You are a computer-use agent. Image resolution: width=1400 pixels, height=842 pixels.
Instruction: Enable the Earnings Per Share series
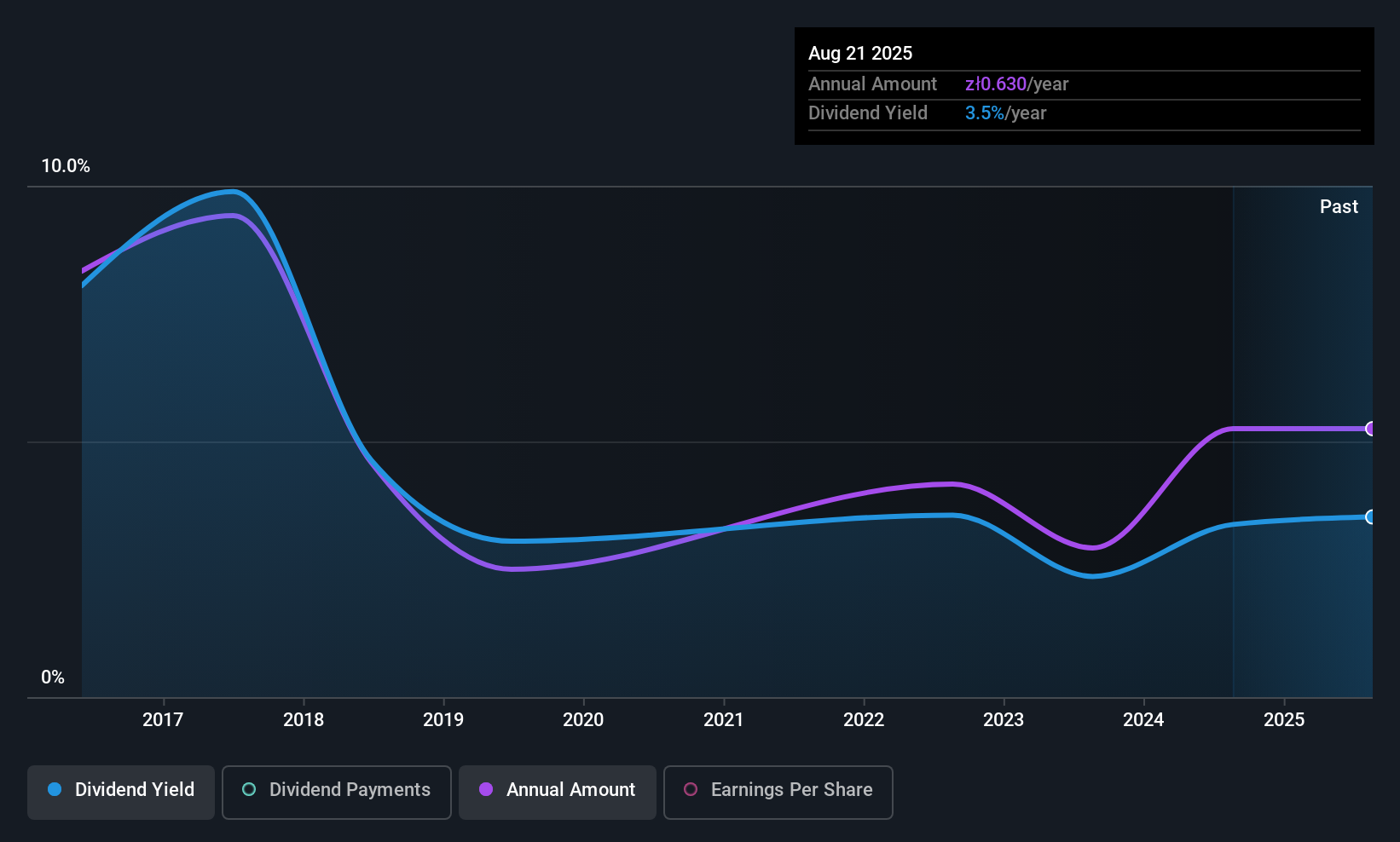coord(778,792)
